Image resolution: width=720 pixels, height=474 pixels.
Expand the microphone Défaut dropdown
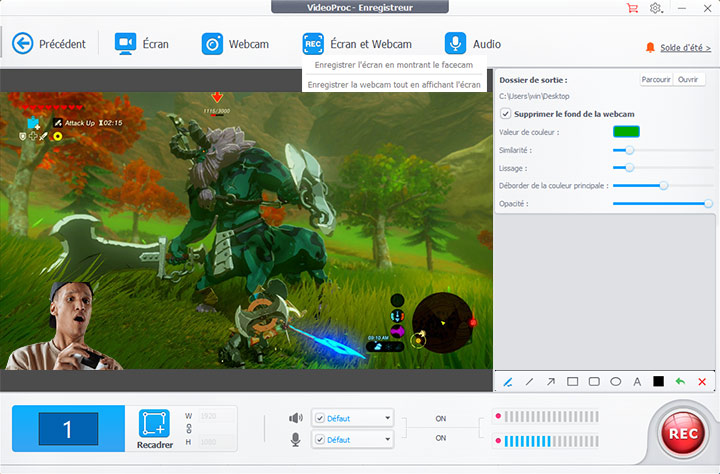[x=387, y=439]
